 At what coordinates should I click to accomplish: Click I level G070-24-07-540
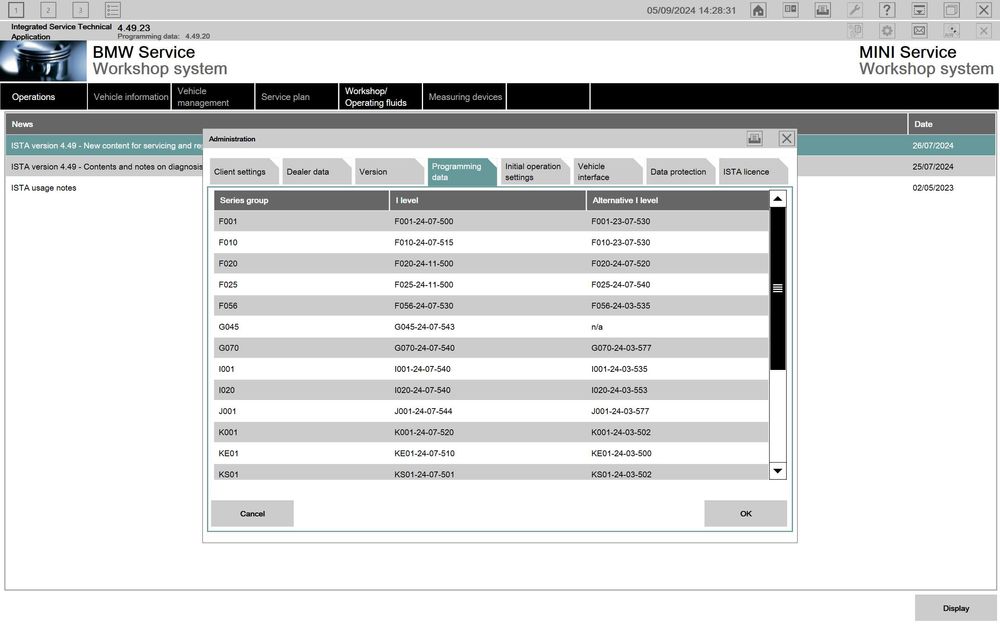point(424,348)
